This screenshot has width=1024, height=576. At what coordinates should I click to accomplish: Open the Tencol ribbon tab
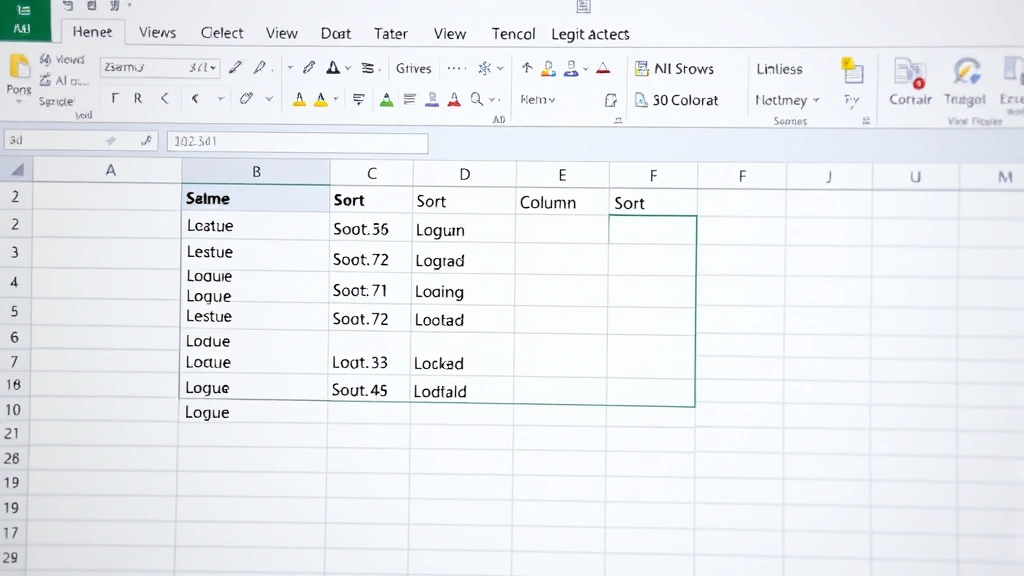[513, 33]
